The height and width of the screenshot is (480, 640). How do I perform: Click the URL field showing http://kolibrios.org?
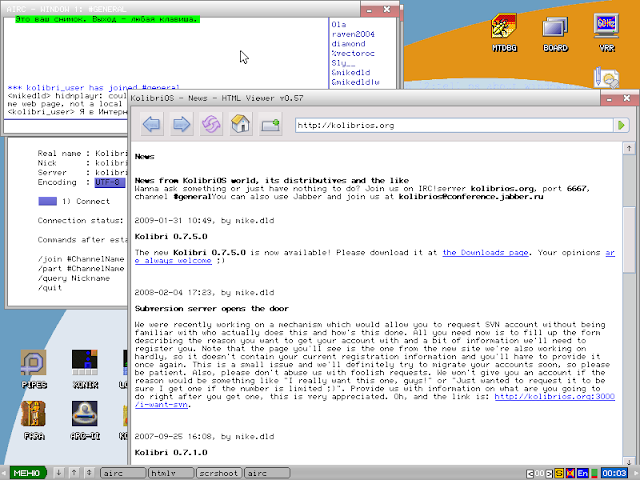(x=454, y=125)
